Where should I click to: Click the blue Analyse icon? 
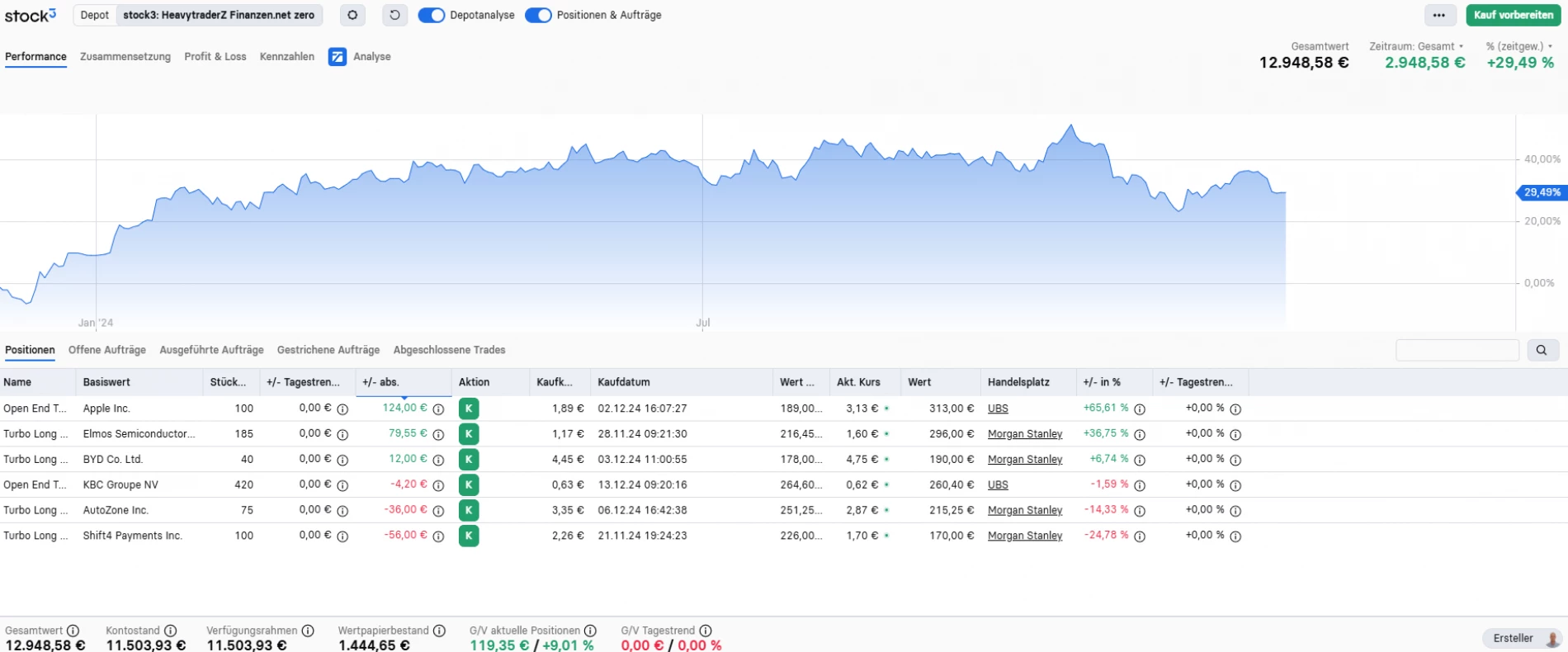[337, 57]
